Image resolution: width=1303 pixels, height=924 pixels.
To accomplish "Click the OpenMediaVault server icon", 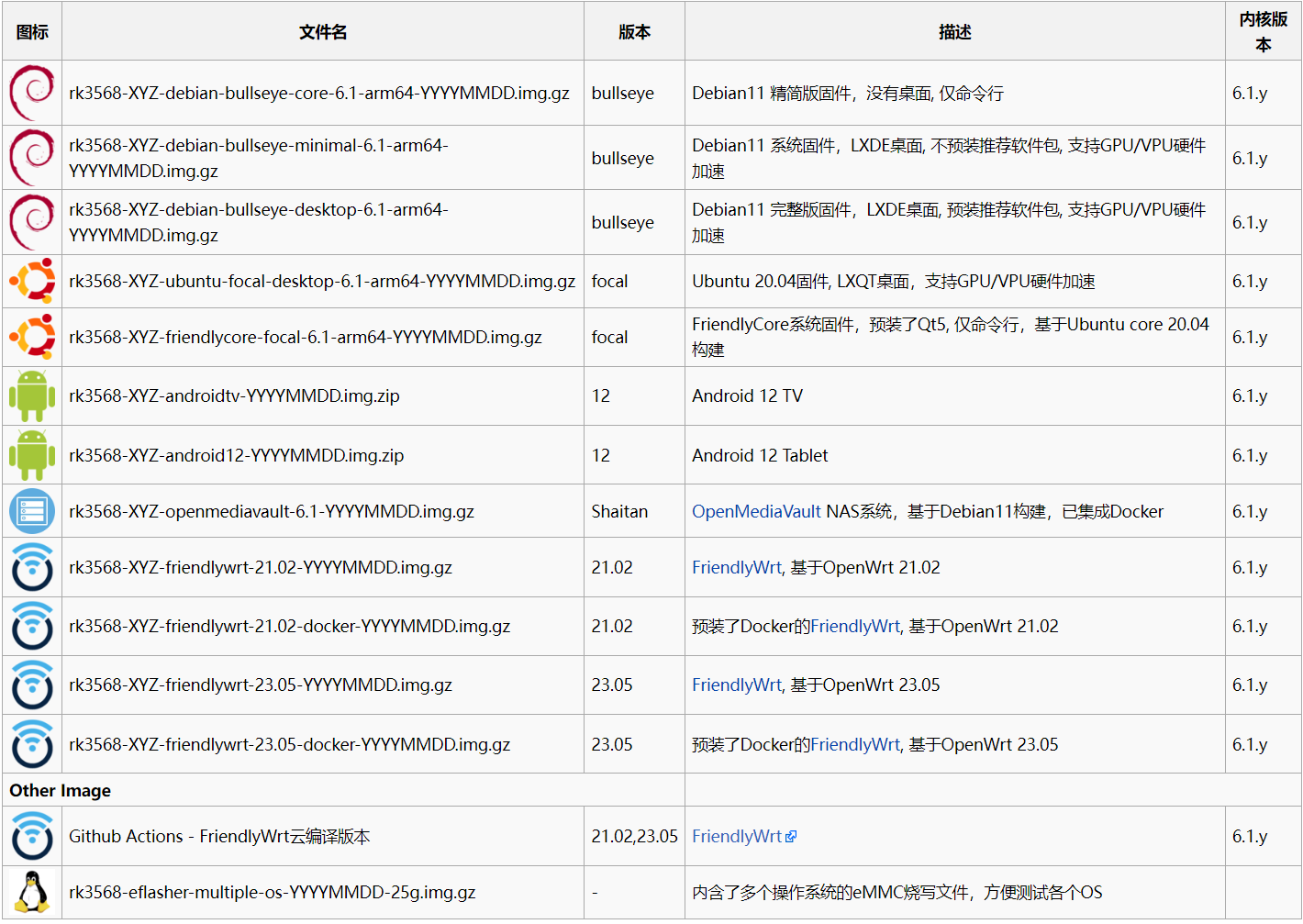I will [x=32, y=511].
